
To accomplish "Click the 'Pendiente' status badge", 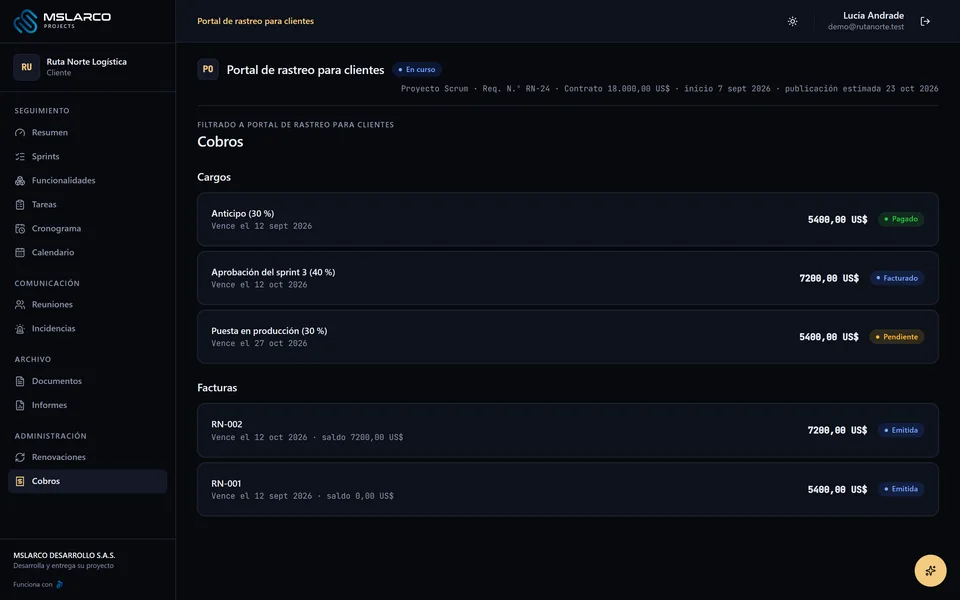I will (x=897, y=337).
